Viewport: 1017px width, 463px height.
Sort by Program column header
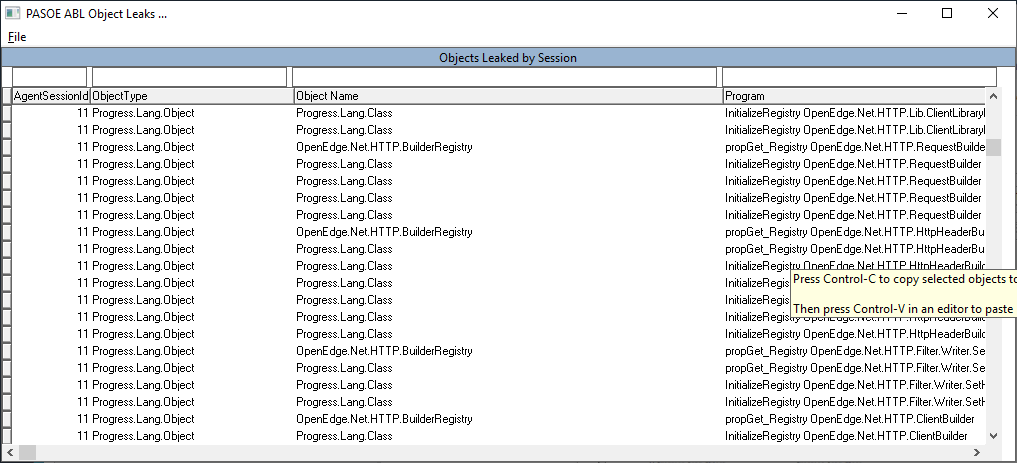point(854,96)
